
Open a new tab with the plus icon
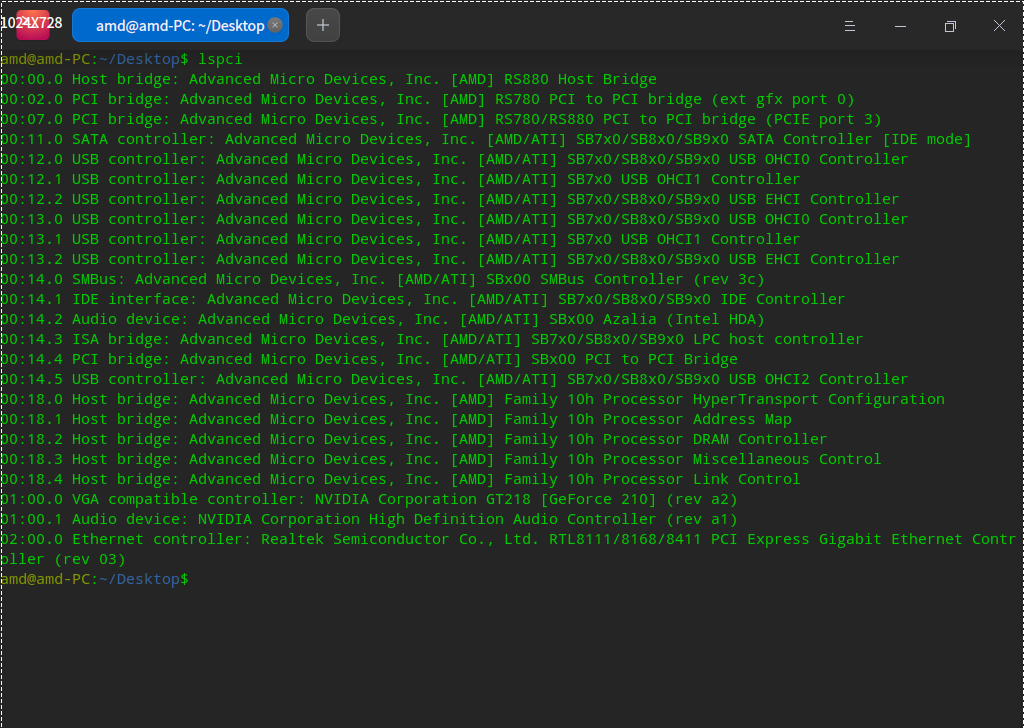point(322,24)
